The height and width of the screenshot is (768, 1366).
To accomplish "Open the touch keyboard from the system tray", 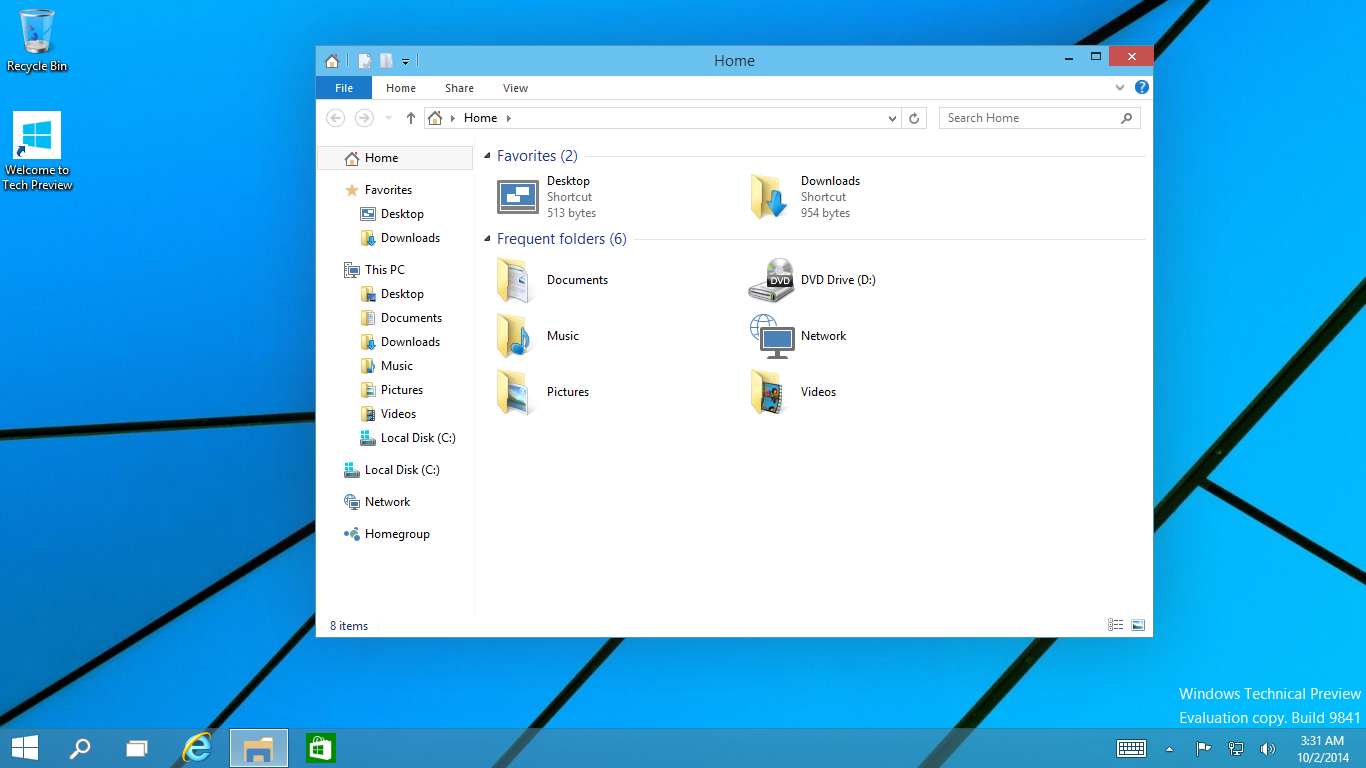I will [x=1131, y=747].
